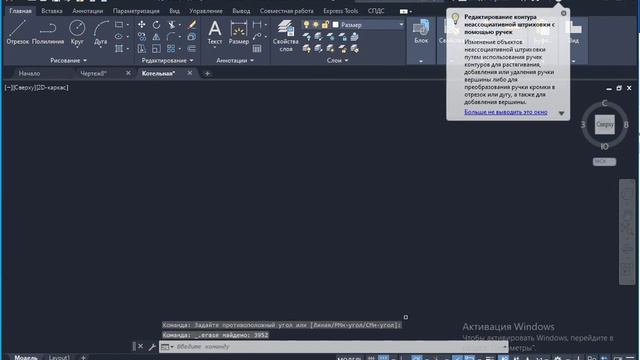Open command line customization wrench

[x=152, y=347]
